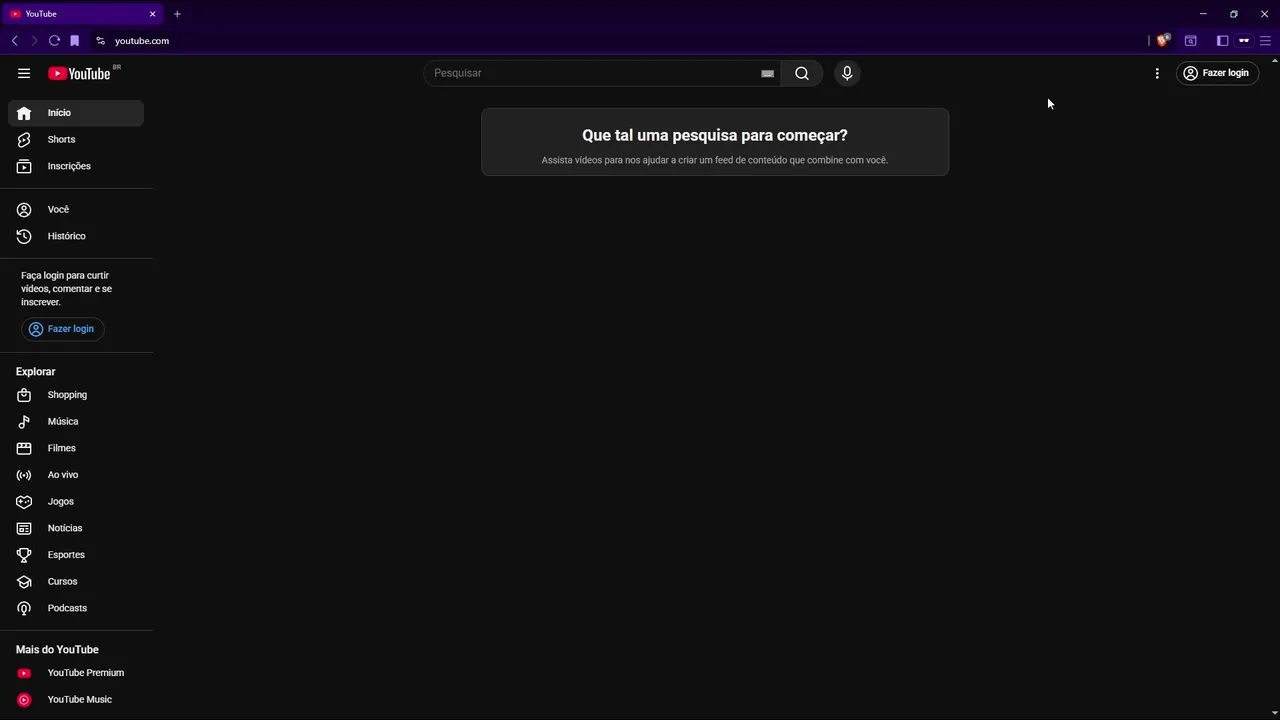
Task: Close the YouTube browser tab
Action: (x=152, y=14)
